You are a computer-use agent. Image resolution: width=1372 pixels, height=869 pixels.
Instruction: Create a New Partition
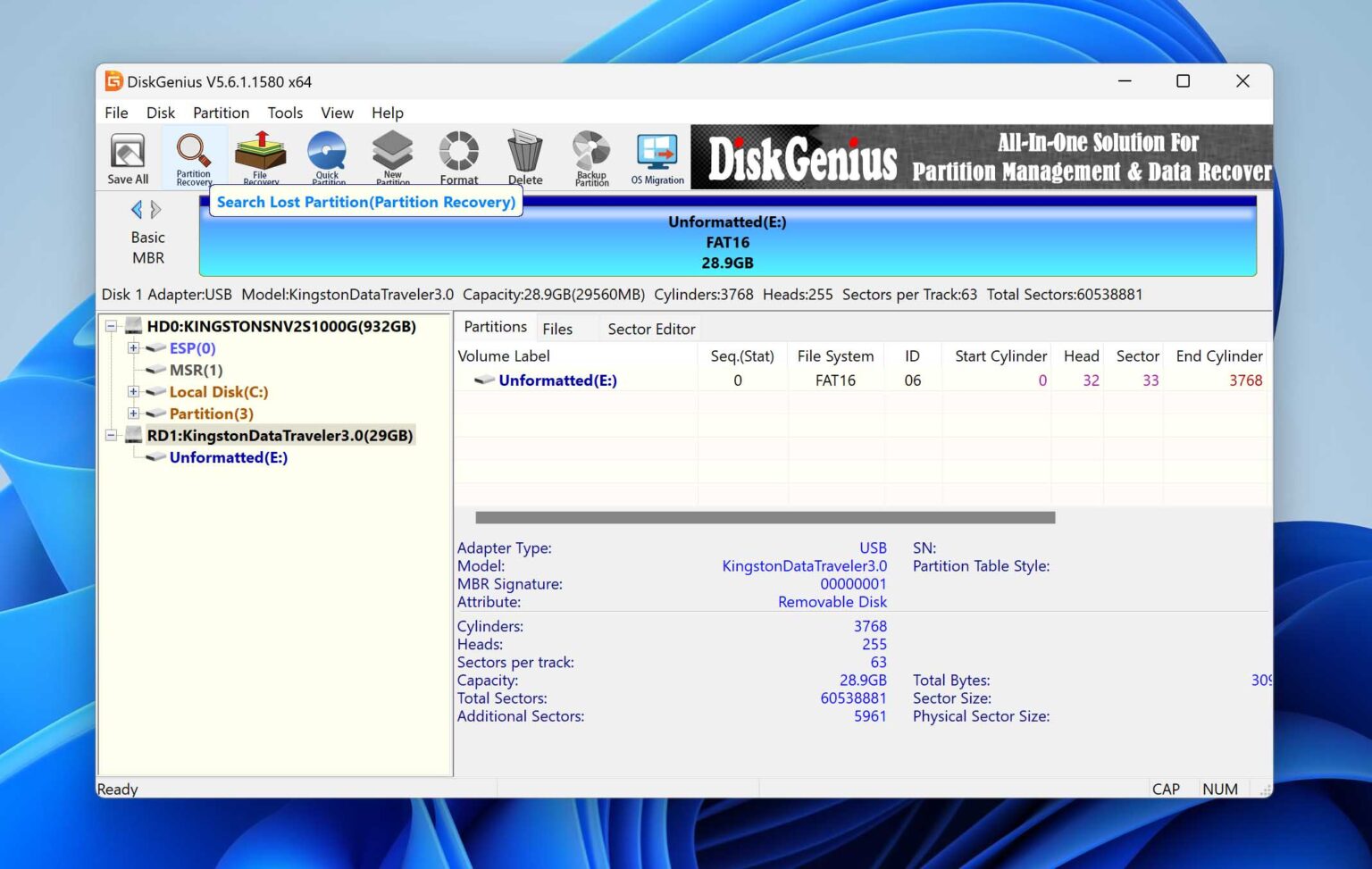pos(393,156)
